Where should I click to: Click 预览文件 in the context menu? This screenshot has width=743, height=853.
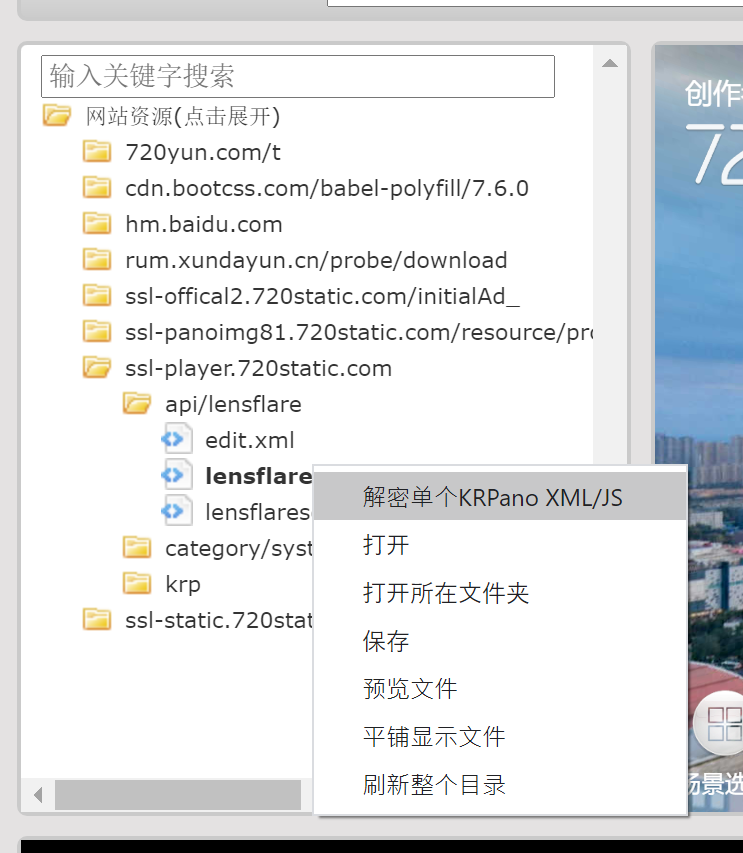pos(410,689)
